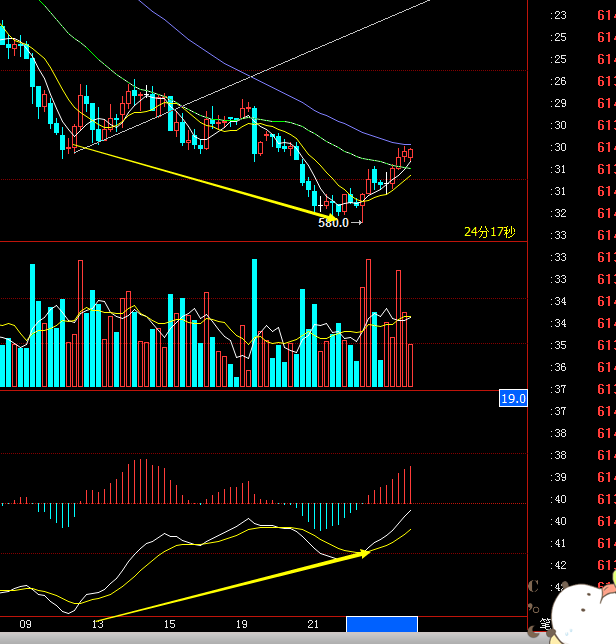This screenshot has height=644, width=616.
Task: Click date 15 on the time axis
Action: (170, 624)
